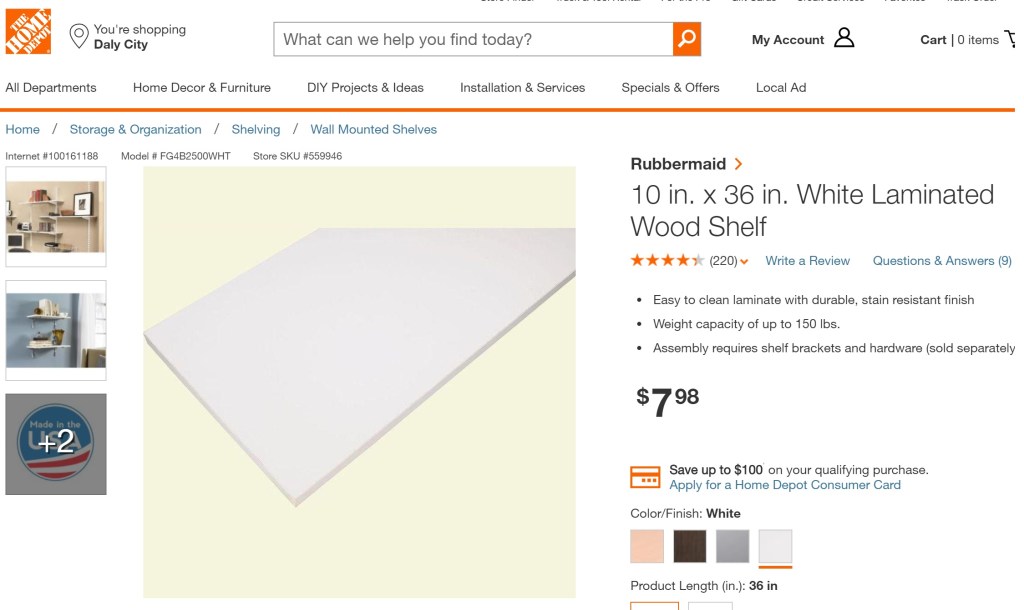The width and height of the screenshot is (1024, 610).
Task: Expand the rating dropdown arrow beside 220
Action: [744, 262]
